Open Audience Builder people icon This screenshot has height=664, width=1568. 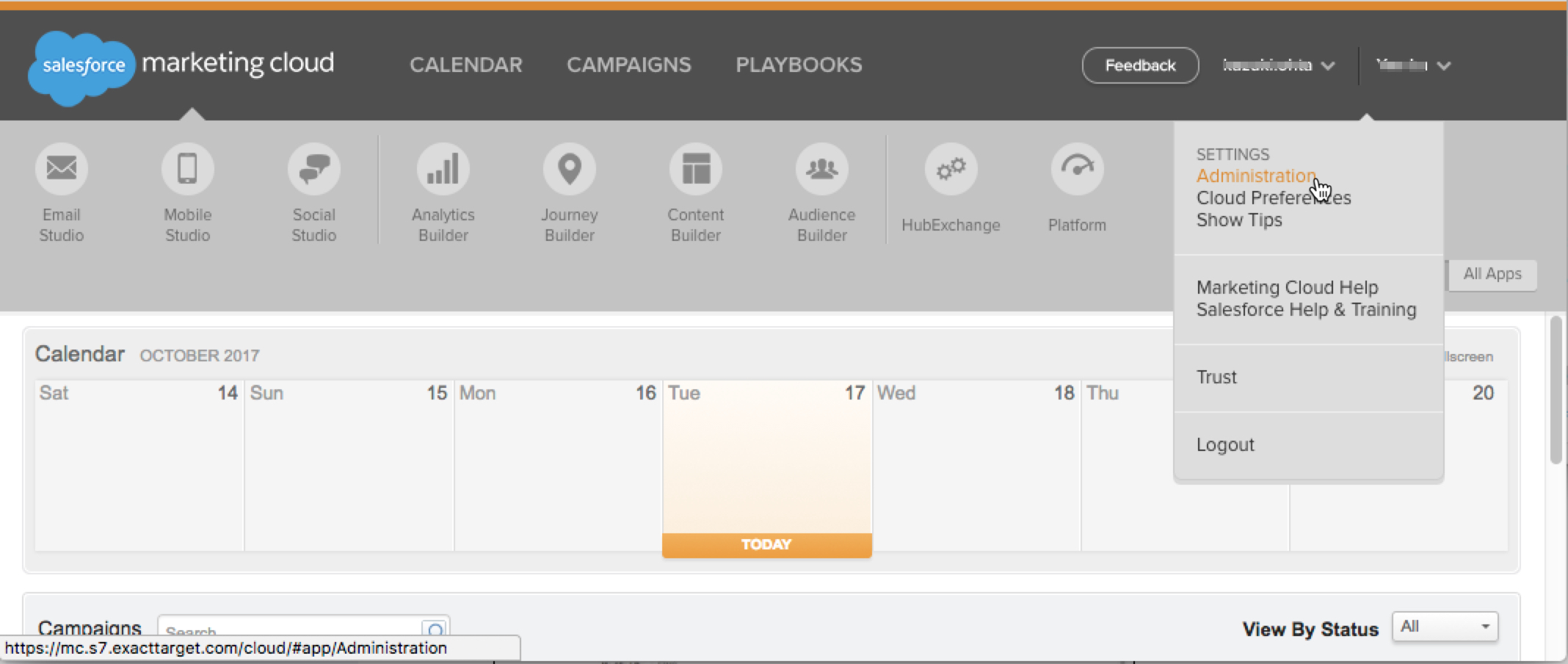click(x=821, y=169)
